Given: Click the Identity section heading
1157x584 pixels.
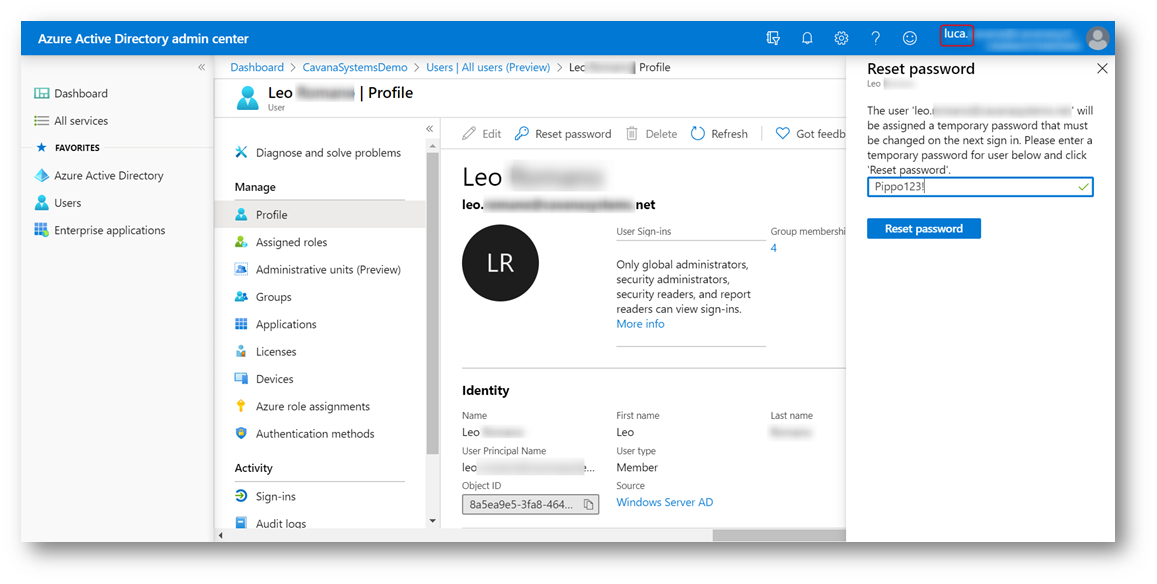Looking at the screenshot, I should (x=486, y=391).
